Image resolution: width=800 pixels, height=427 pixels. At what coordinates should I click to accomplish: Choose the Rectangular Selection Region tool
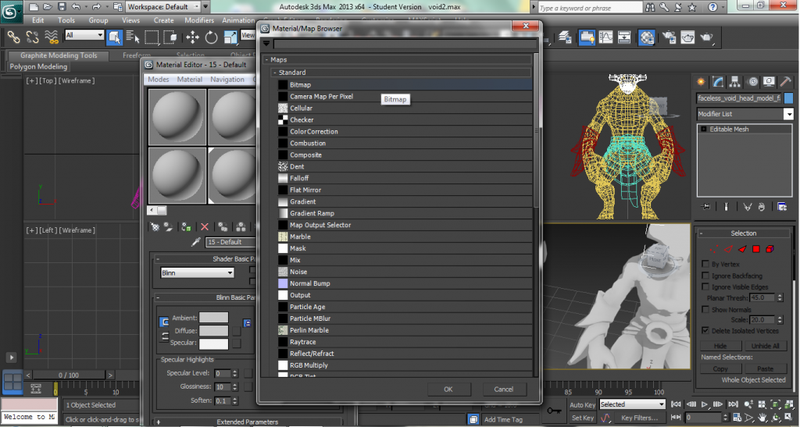click(152, 37)
